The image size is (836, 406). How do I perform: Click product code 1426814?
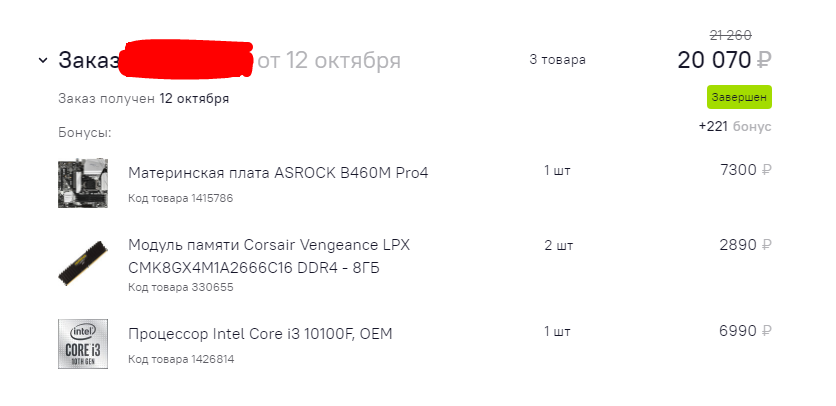pyautogui.click(x=180, y=359)
